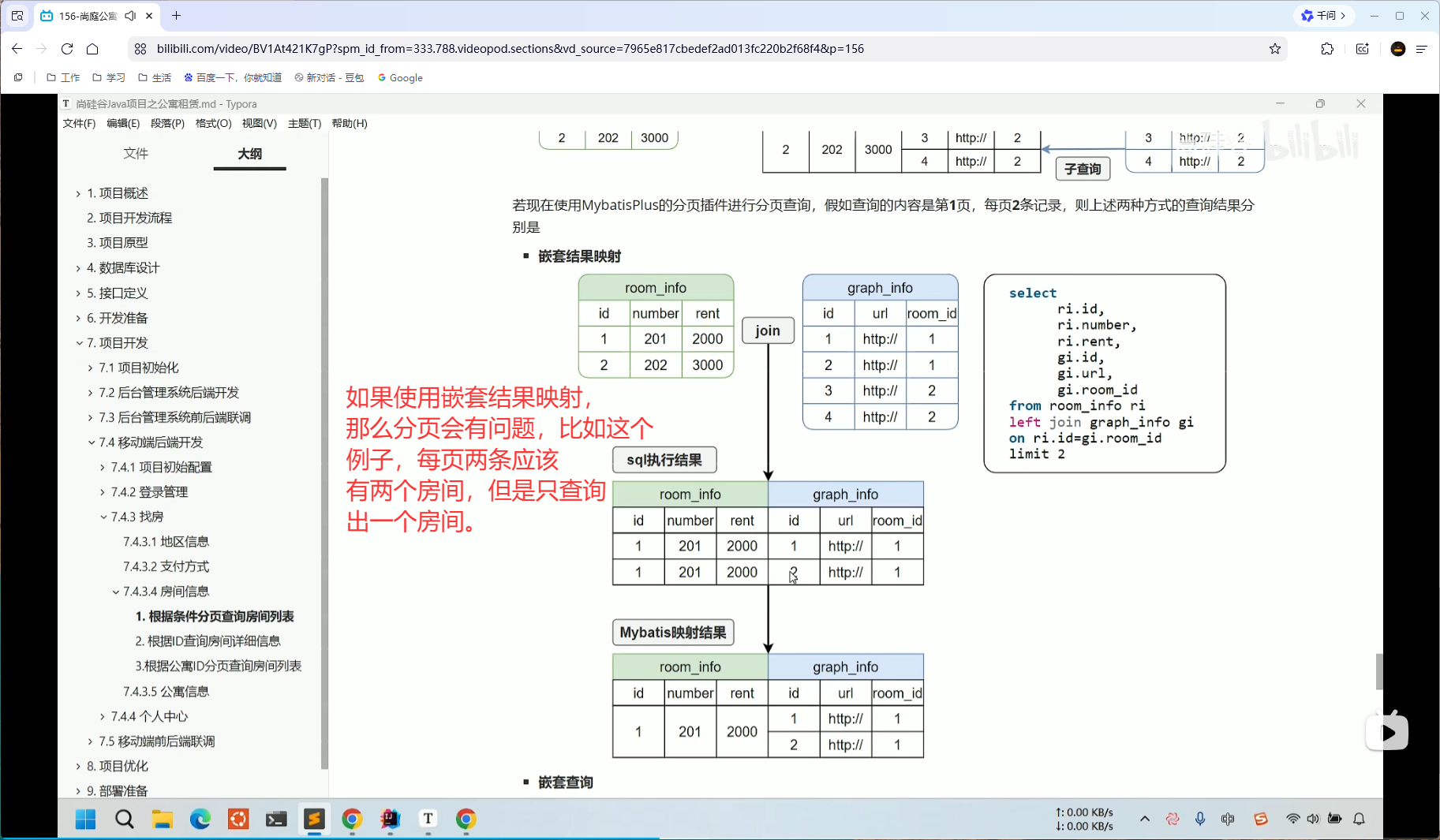This screenshot has height=840, width=1440.
Task: Open the 学习 bookmarks folder
Action: [109, 77]
